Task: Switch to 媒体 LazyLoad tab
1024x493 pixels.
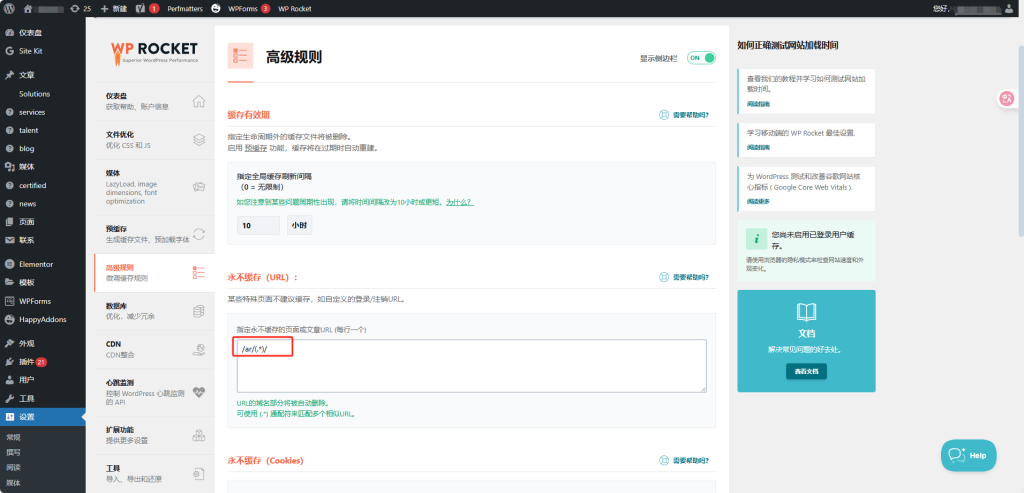Action: click(154, 187)
